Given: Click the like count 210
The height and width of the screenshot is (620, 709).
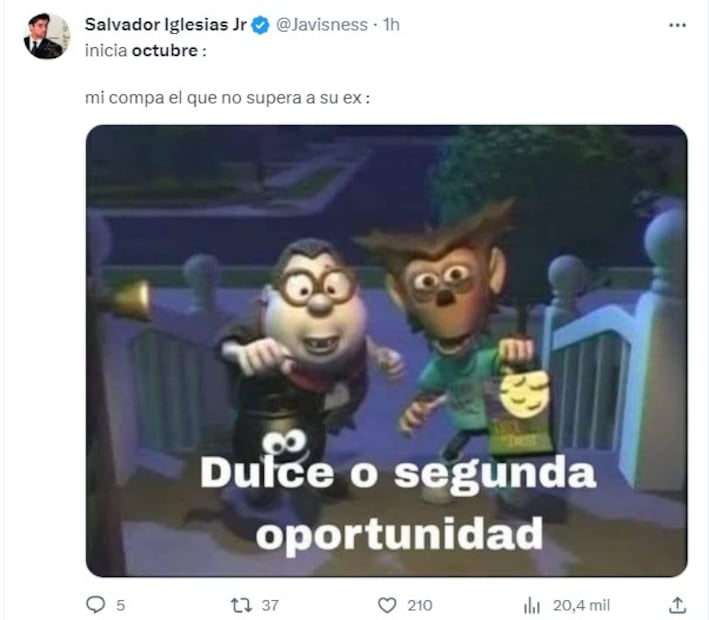Looking at the screenshot, I should [420, 605].
